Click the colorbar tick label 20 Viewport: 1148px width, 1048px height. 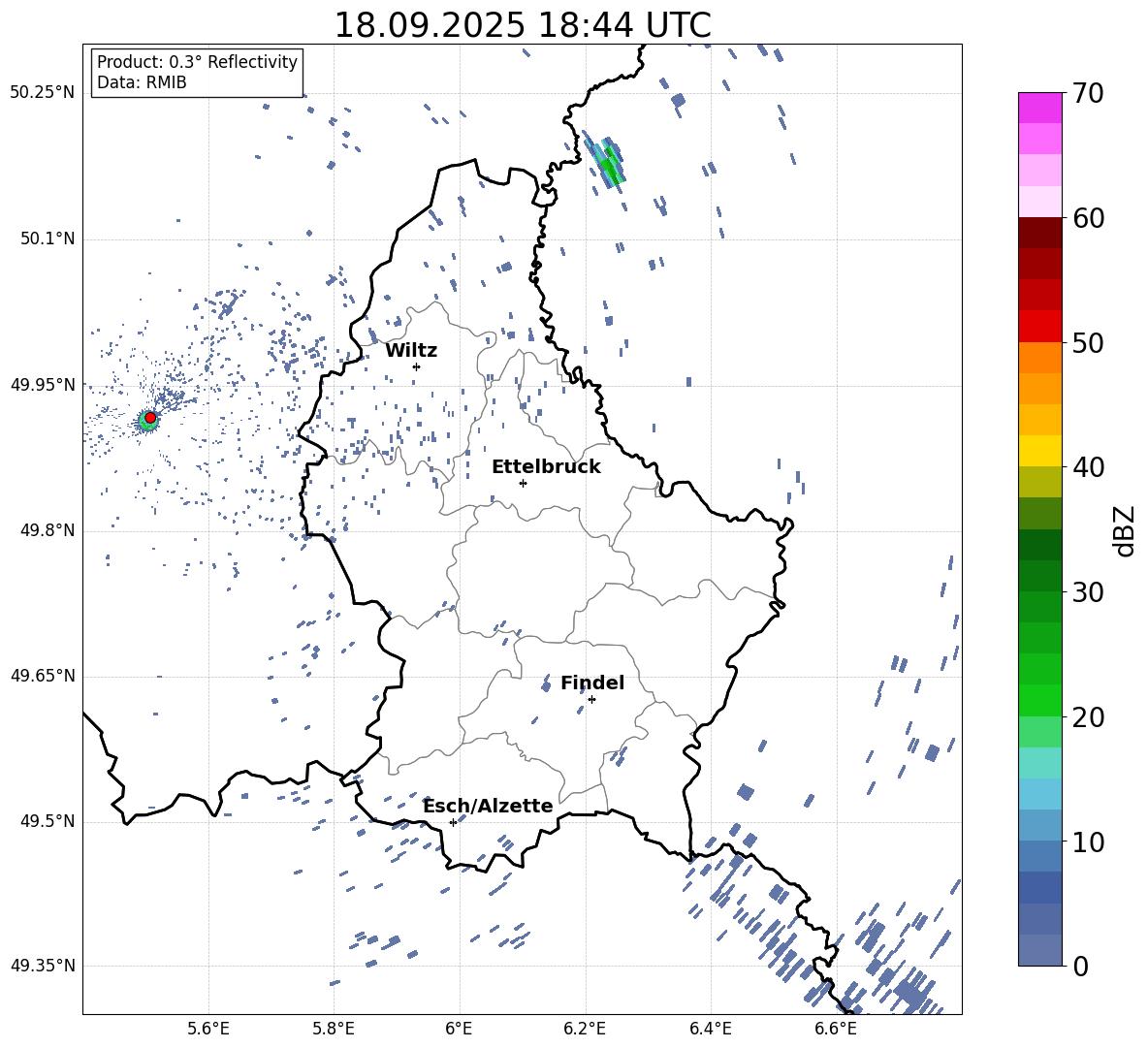click(1087, 717)
